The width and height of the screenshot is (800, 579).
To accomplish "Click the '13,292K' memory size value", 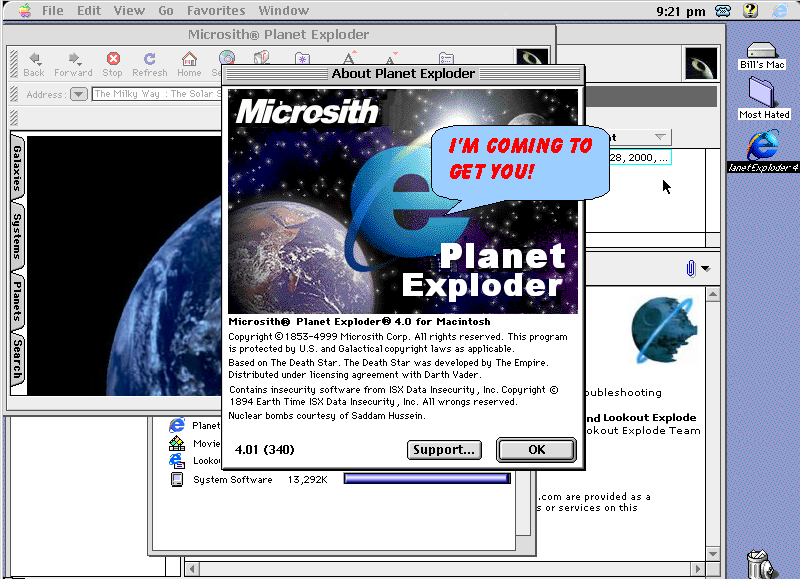I will click(x=308, y=480).
